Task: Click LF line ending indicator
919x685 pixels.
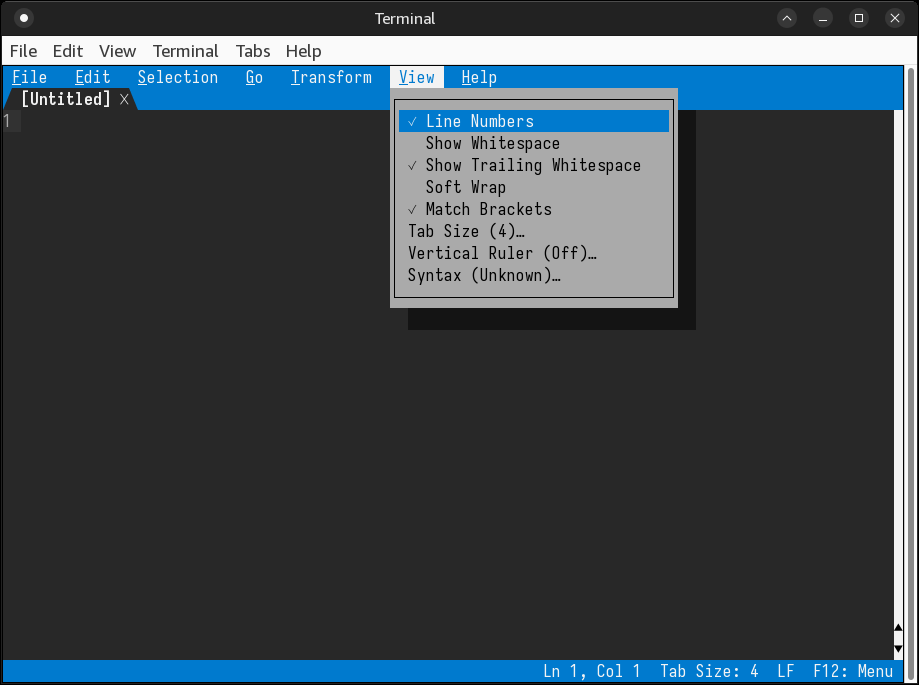Action: [785, 671]
